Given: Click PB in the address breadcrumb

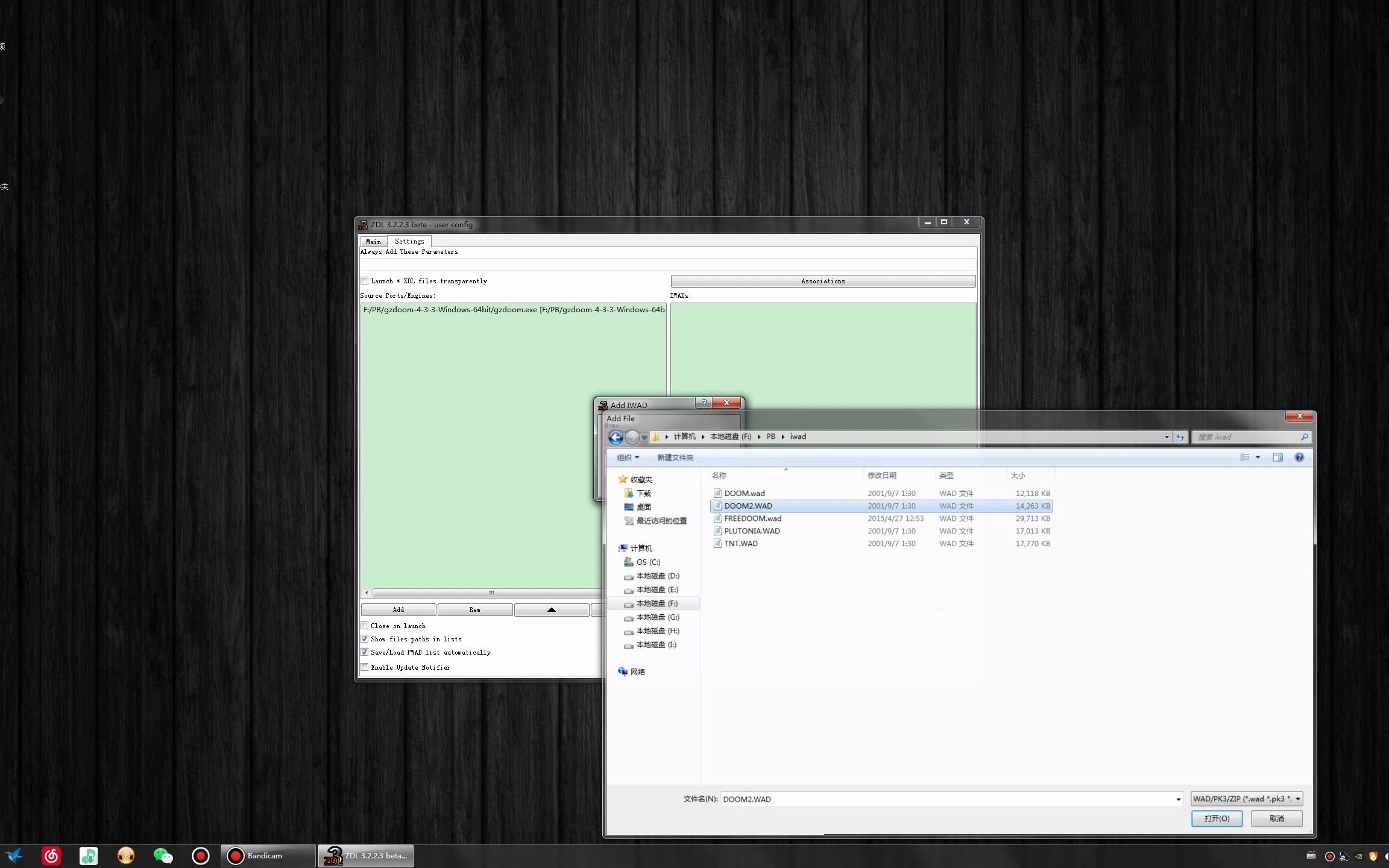Looking at the screenshot, I should [x=770, y=437].
